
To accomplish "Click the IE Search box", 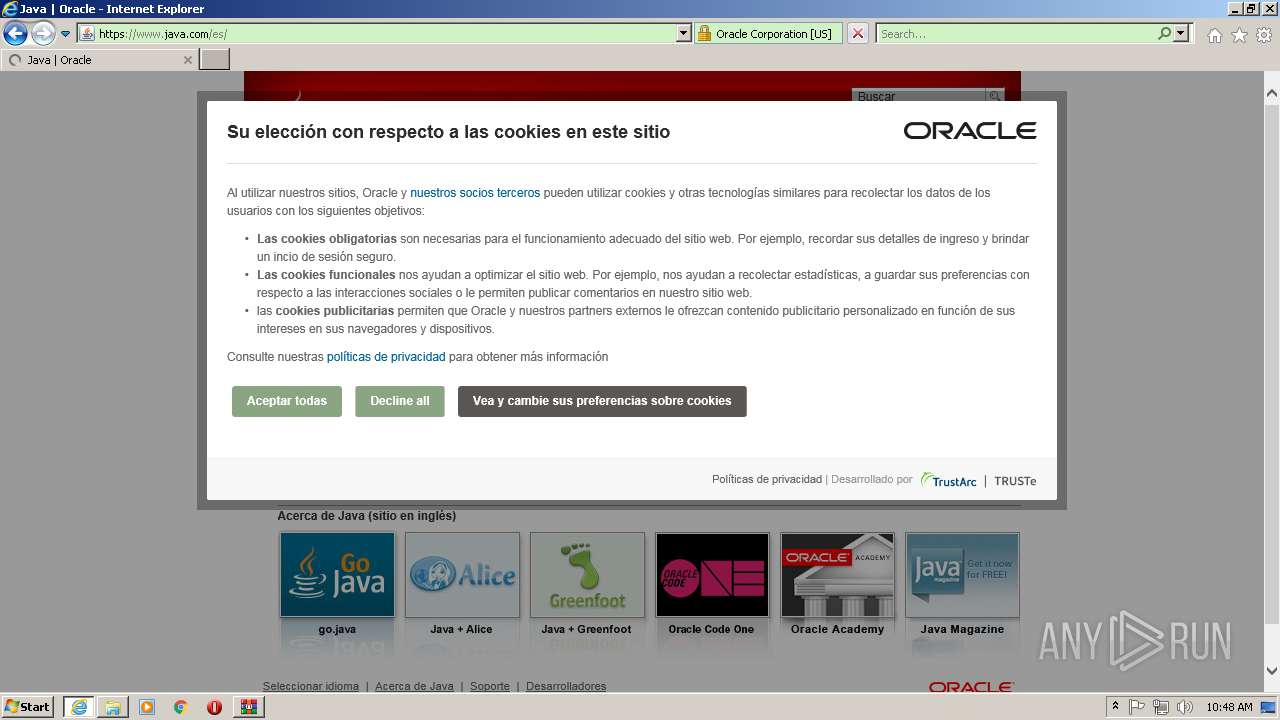I will pyautogui.click(x=1017, y=34).
